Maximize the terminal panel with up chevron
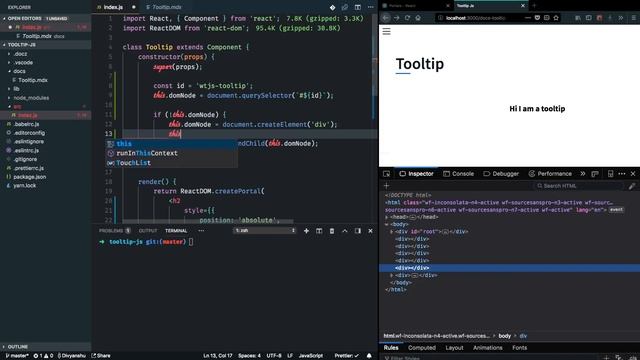The width and height of the screenshot is (640, 360). pyautogui.click(x=345, y=231)
